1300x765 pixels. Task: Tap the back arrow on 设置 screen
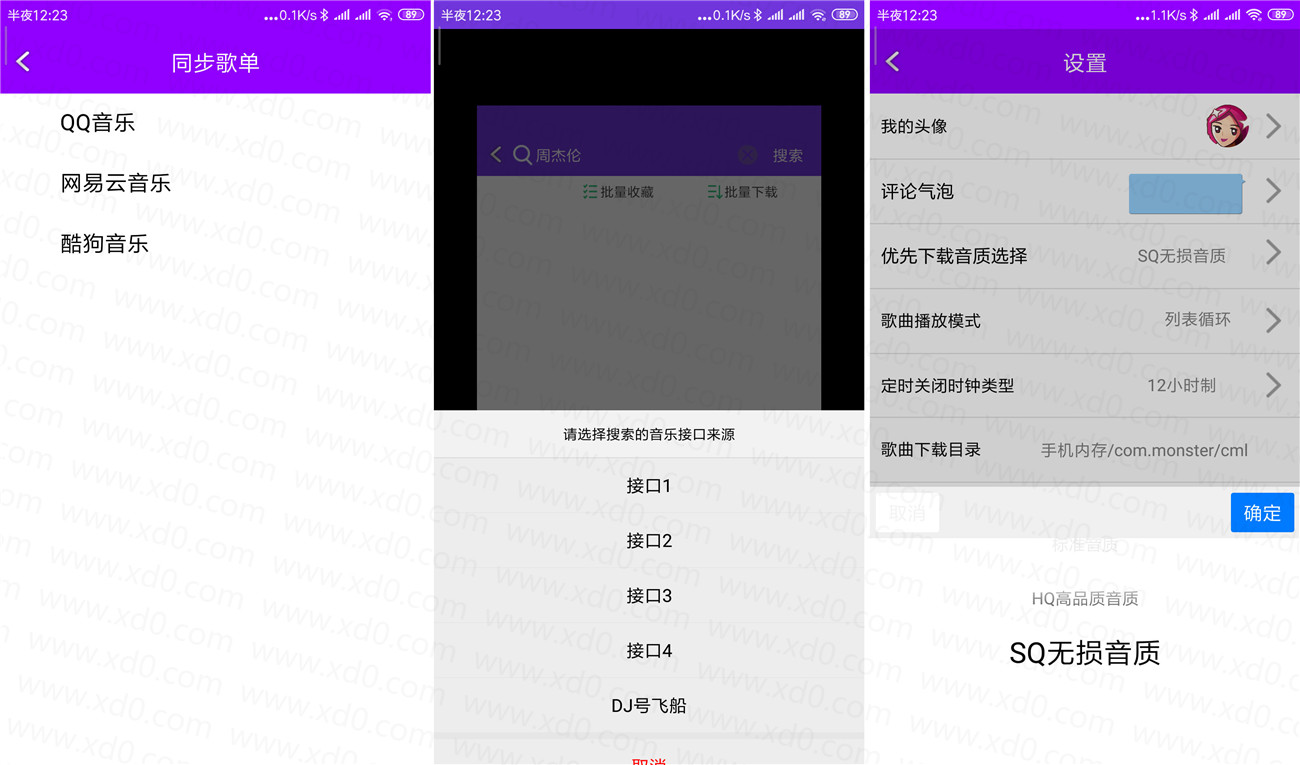(x=891, y=61)
